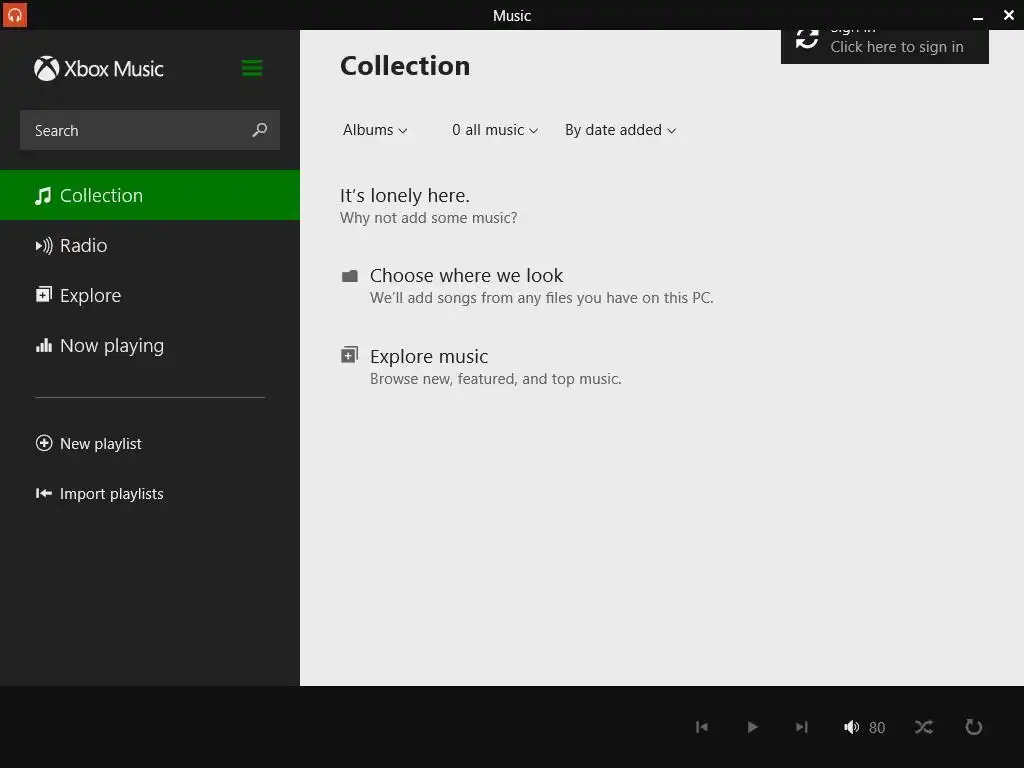The width and height of the screenshot is (1024, 768).
Task: Click the green hamburger menu icon
Action: point(252,68)
